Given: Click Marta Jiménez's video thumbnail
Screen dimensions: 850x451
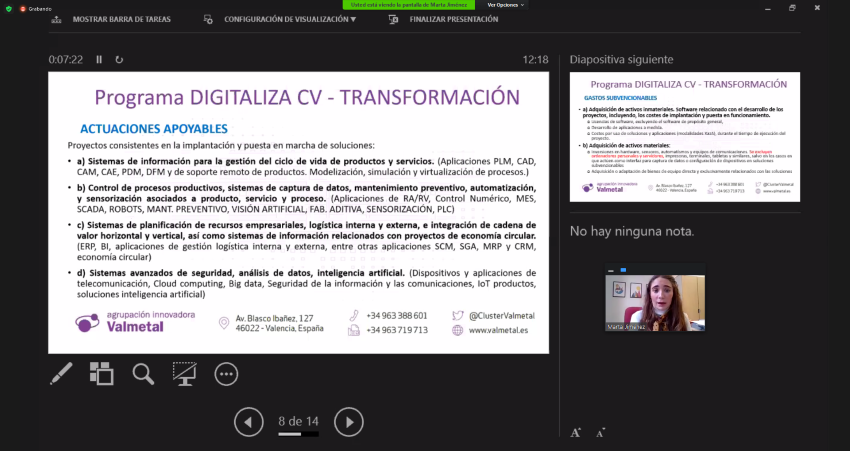Looking at the screenshot, I should [x=655, y=302].
